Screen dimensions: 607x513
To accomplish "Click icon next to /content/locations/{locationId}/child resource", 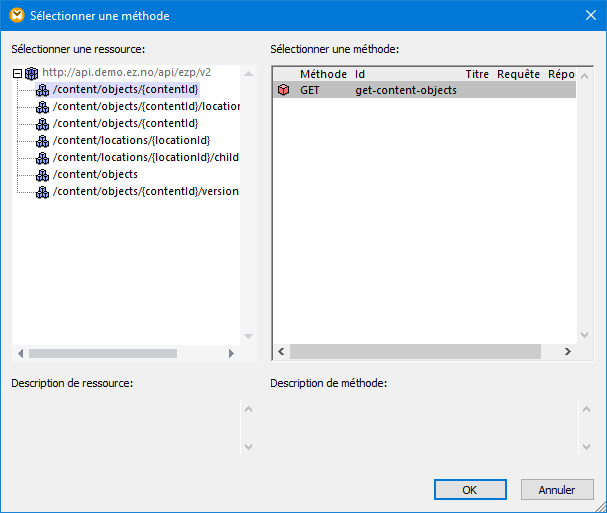I will (42, 158).
